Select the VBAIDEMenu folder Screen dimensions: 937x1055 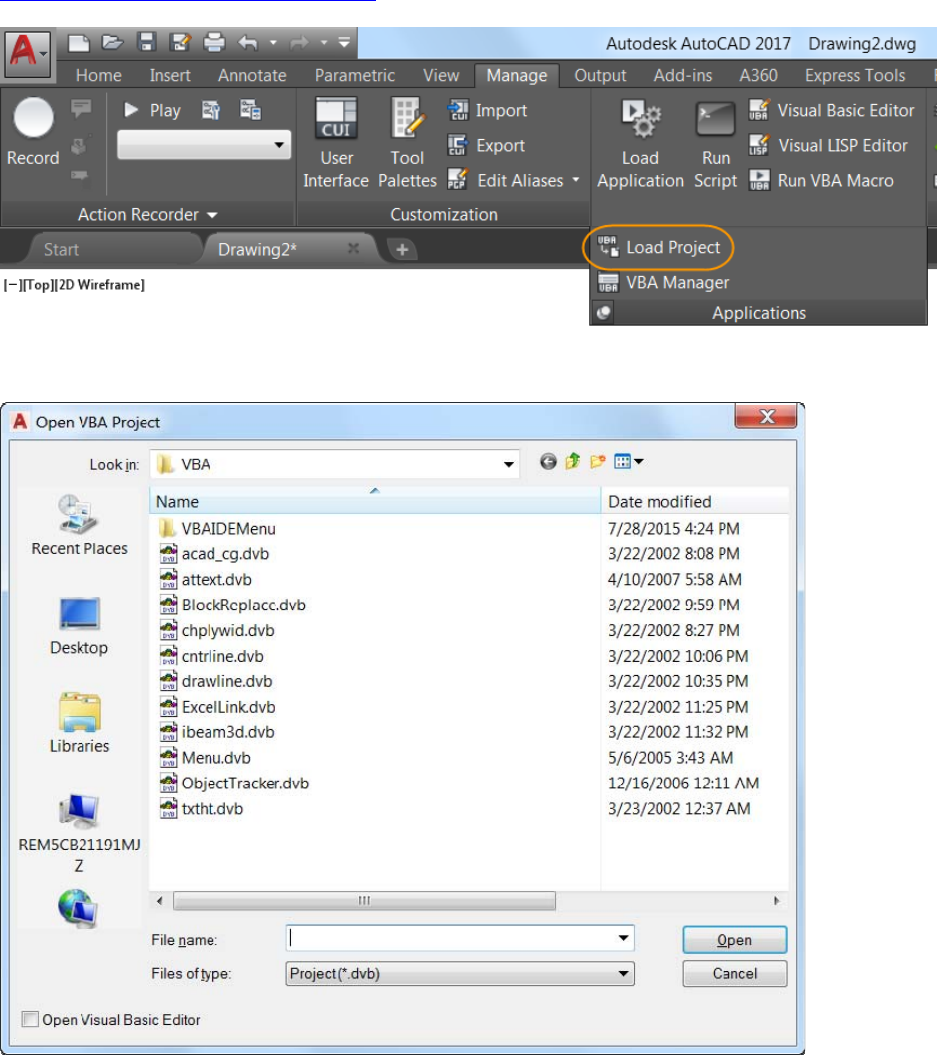pyautogui.click(x=218, y=528)
